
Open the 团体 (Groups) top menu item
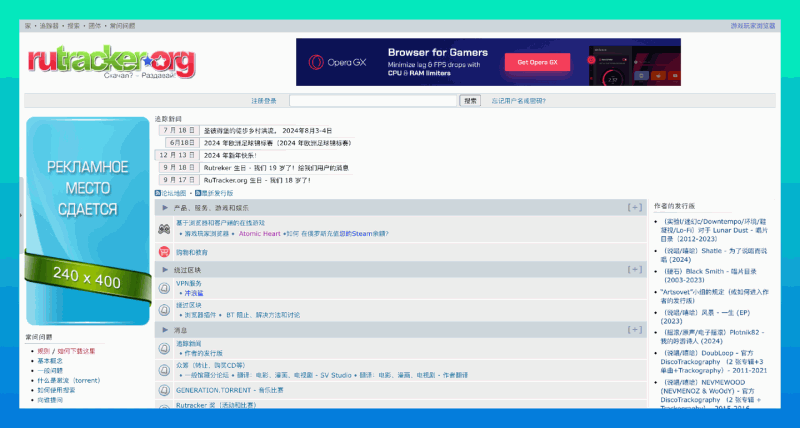point(94,26)
